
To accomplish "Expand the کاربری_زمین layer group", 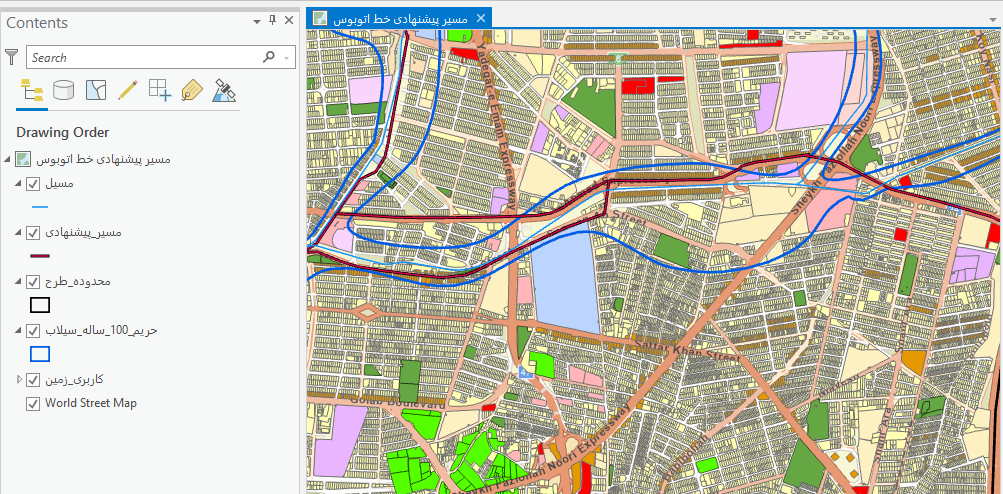I will tap(19, 380).
